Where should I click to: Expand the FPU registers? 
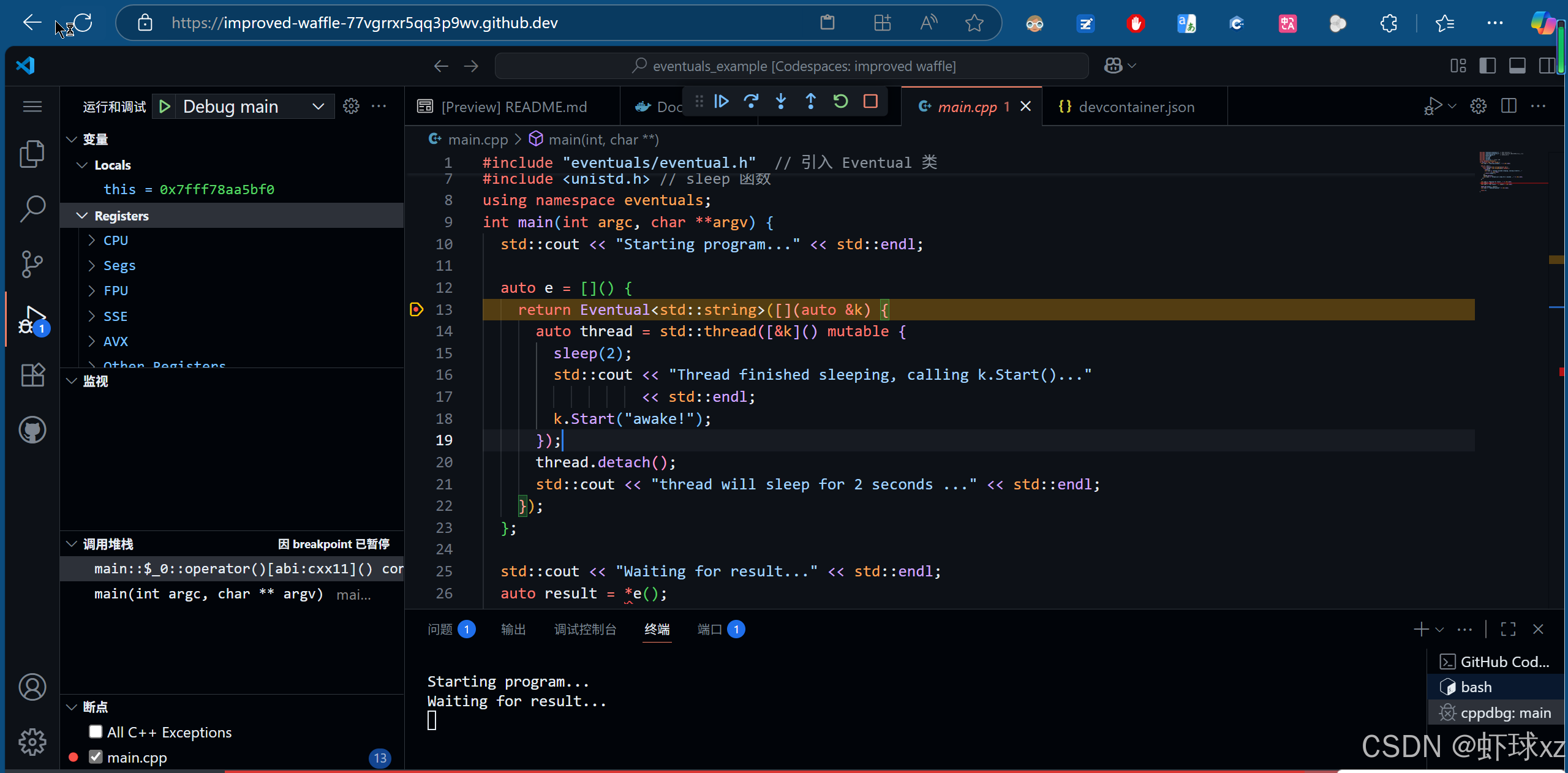tap(92, 290)
